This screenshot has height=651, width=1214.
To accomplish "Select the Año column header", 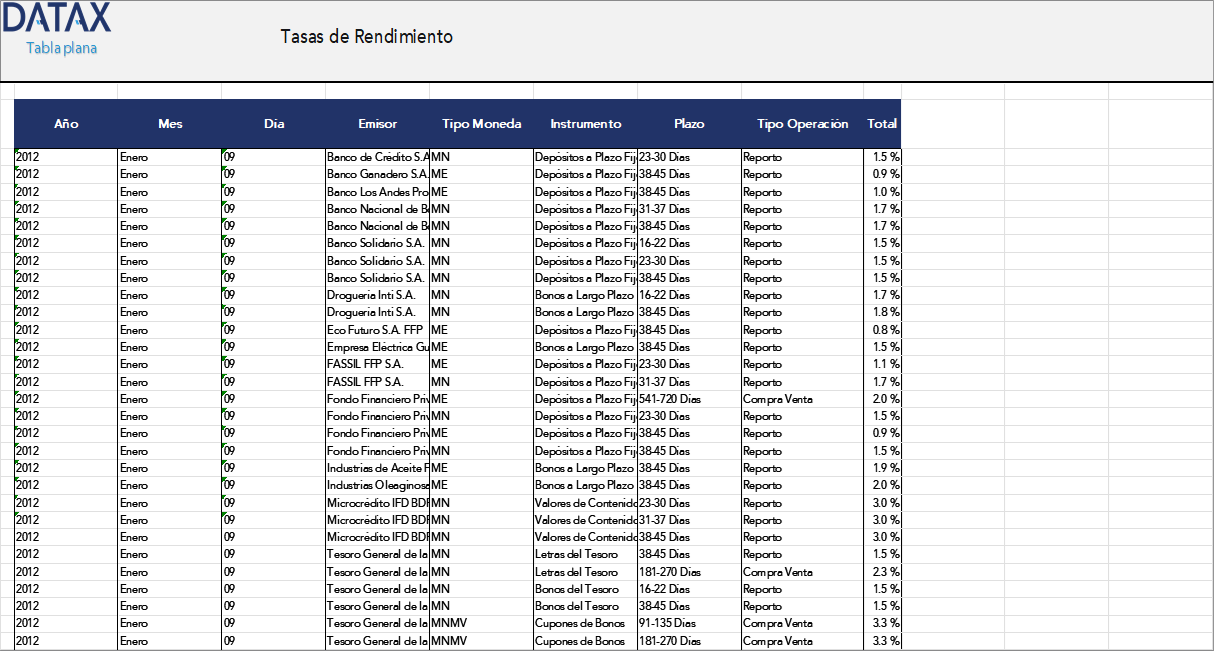I will pyautogui.click(x=65, y=124).
